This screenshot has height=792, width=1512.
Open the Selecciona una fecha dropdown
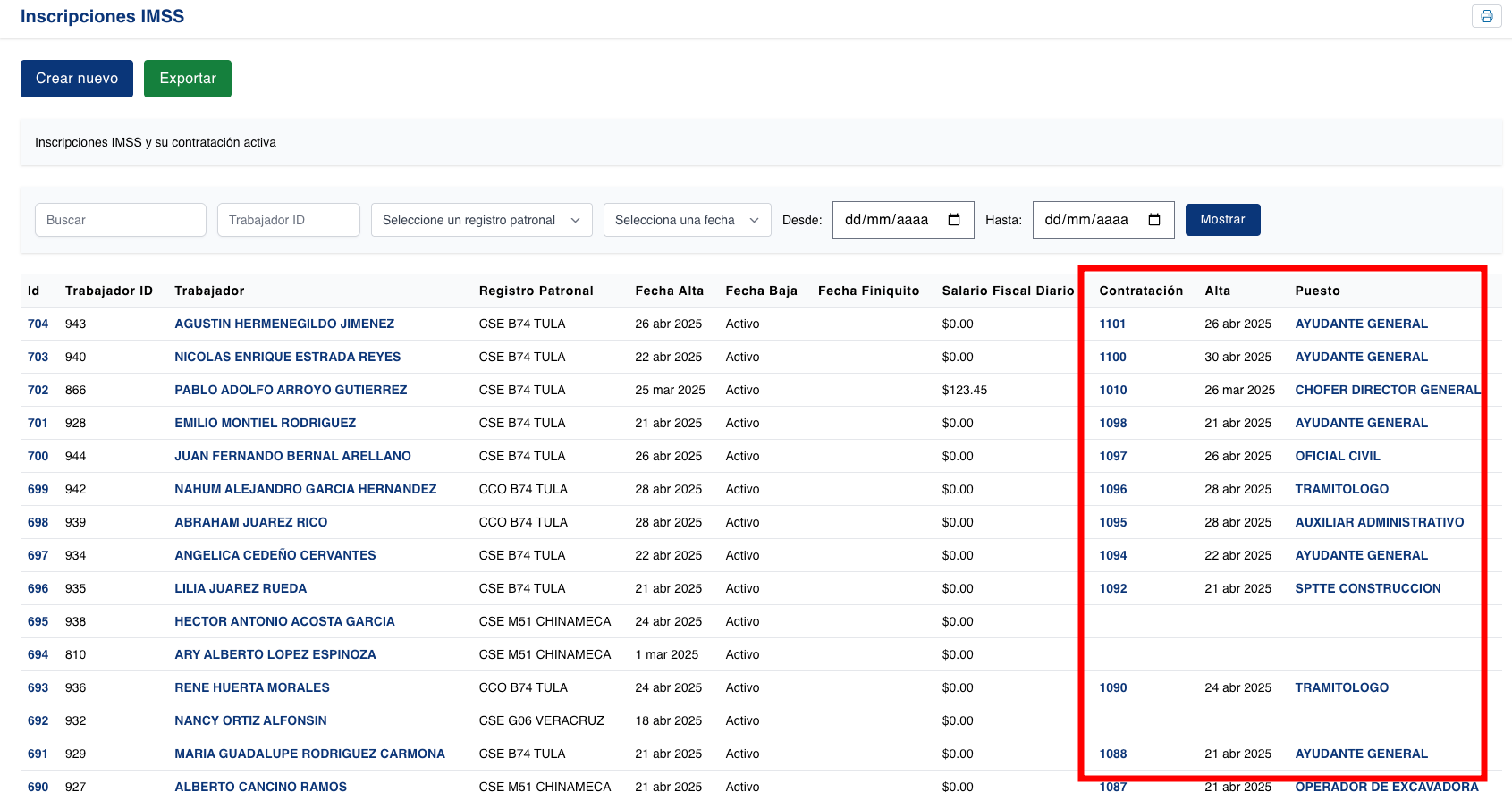687,220
